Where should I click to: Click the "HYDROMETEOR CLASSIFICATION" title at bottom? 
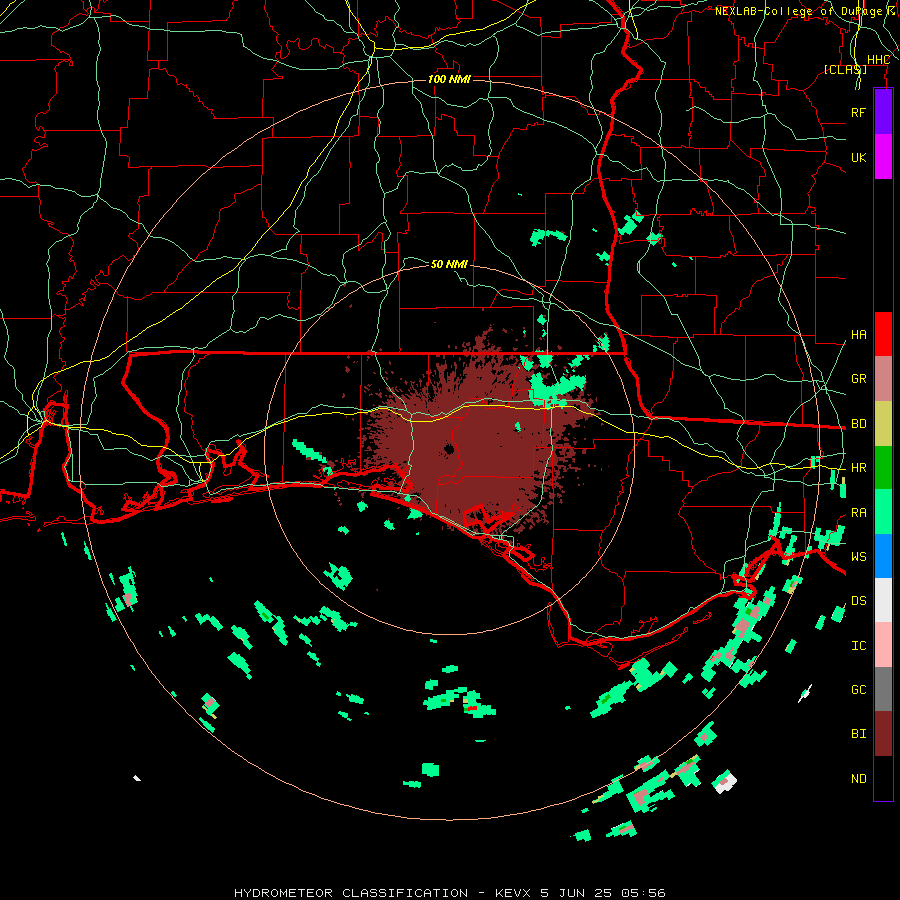tap(351, 893)
